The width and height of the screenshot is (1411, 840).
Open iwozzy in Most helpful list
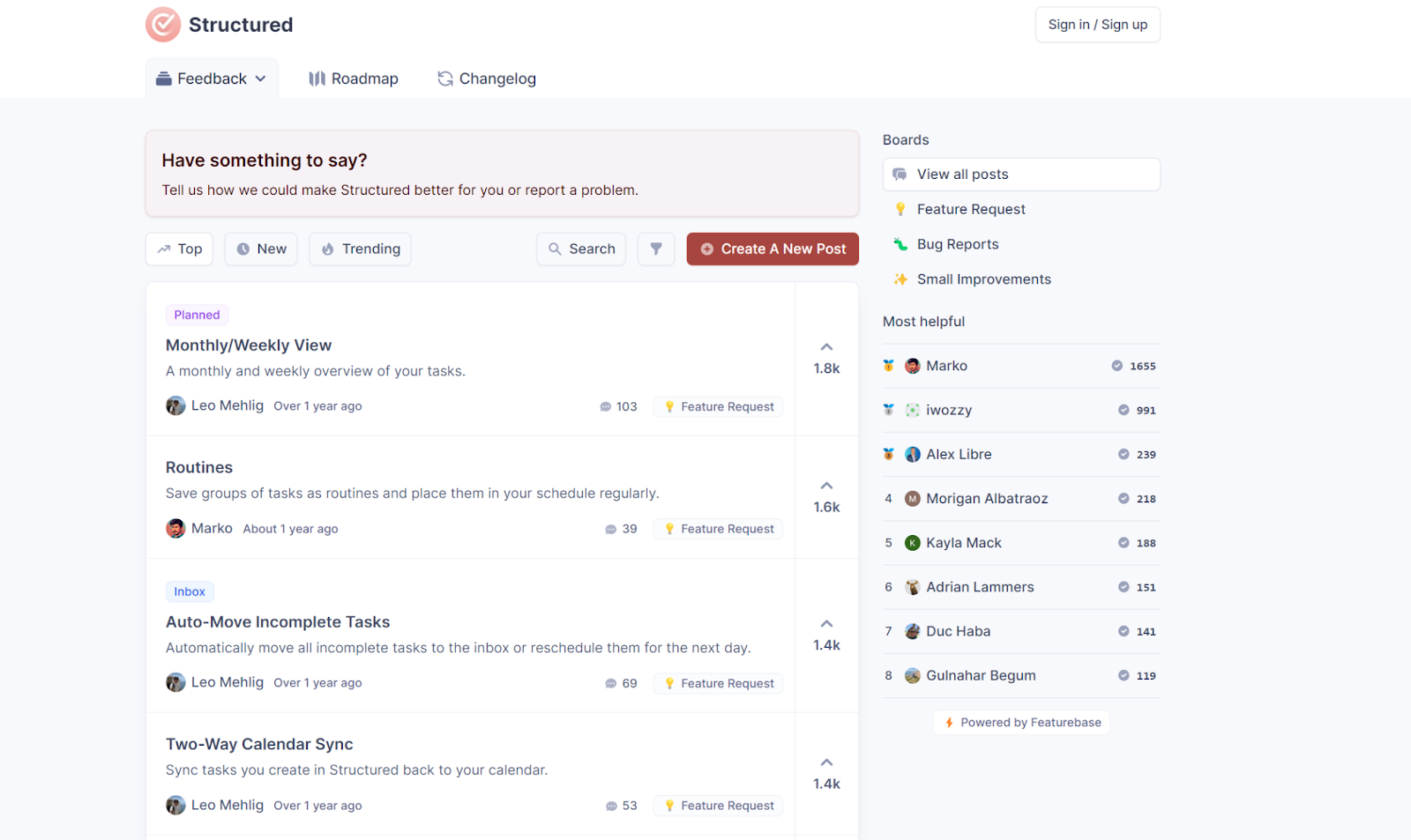(1021, 410)
